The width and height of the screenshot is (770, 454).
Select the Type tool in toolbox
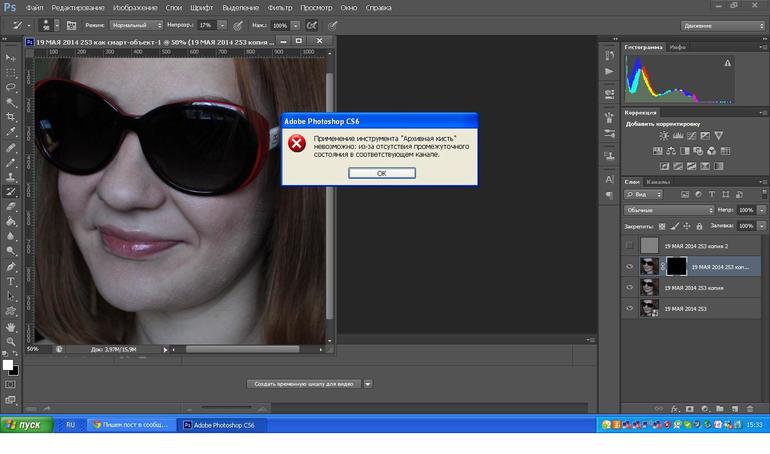(11, 282)
